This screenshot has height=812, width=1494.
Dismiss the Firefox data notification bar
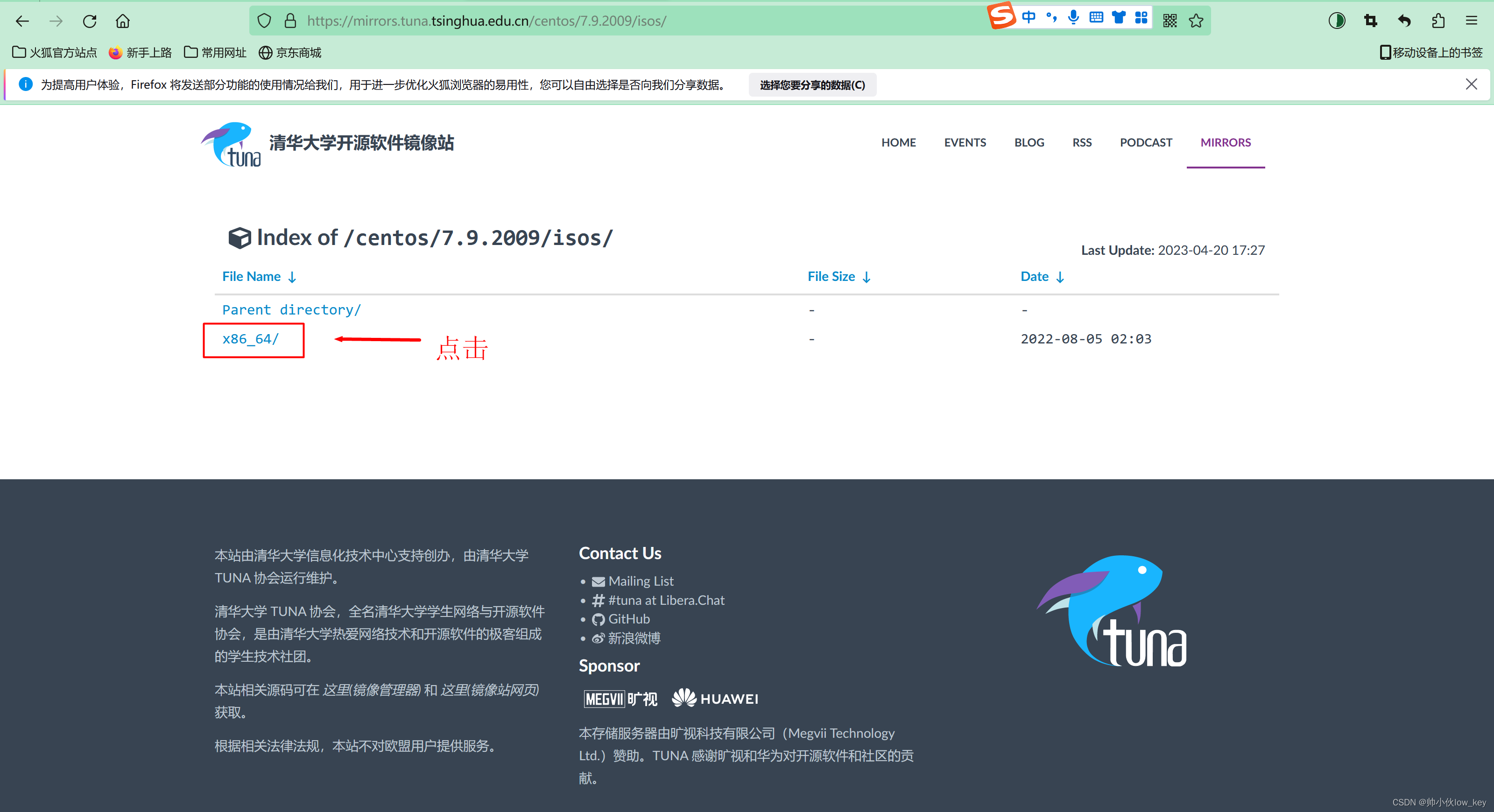[1472, 84]
